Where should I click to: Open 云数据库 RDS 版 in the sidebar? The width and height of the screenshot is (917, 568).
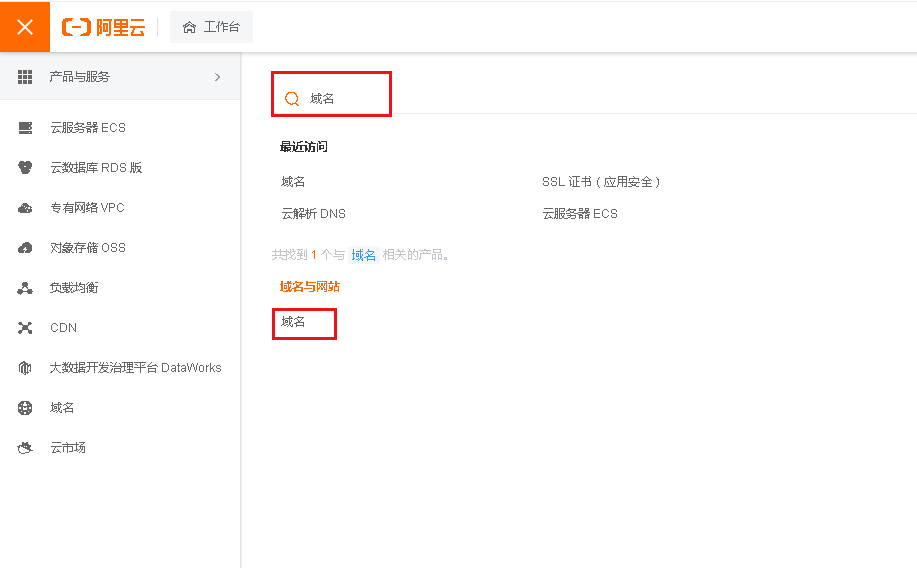tap(96, 167)
